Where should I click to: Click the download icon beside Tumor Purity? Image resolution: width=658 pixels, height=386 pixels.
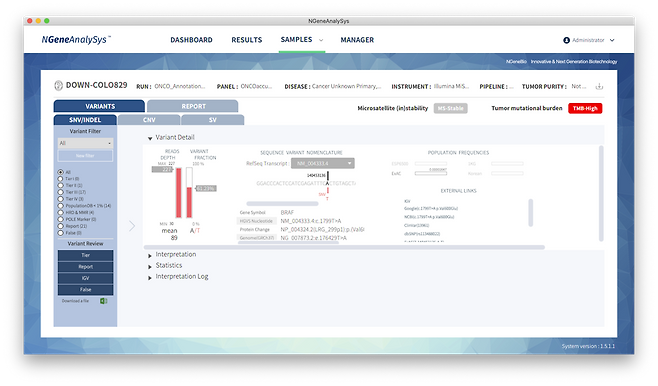click(x=599, y=86)
